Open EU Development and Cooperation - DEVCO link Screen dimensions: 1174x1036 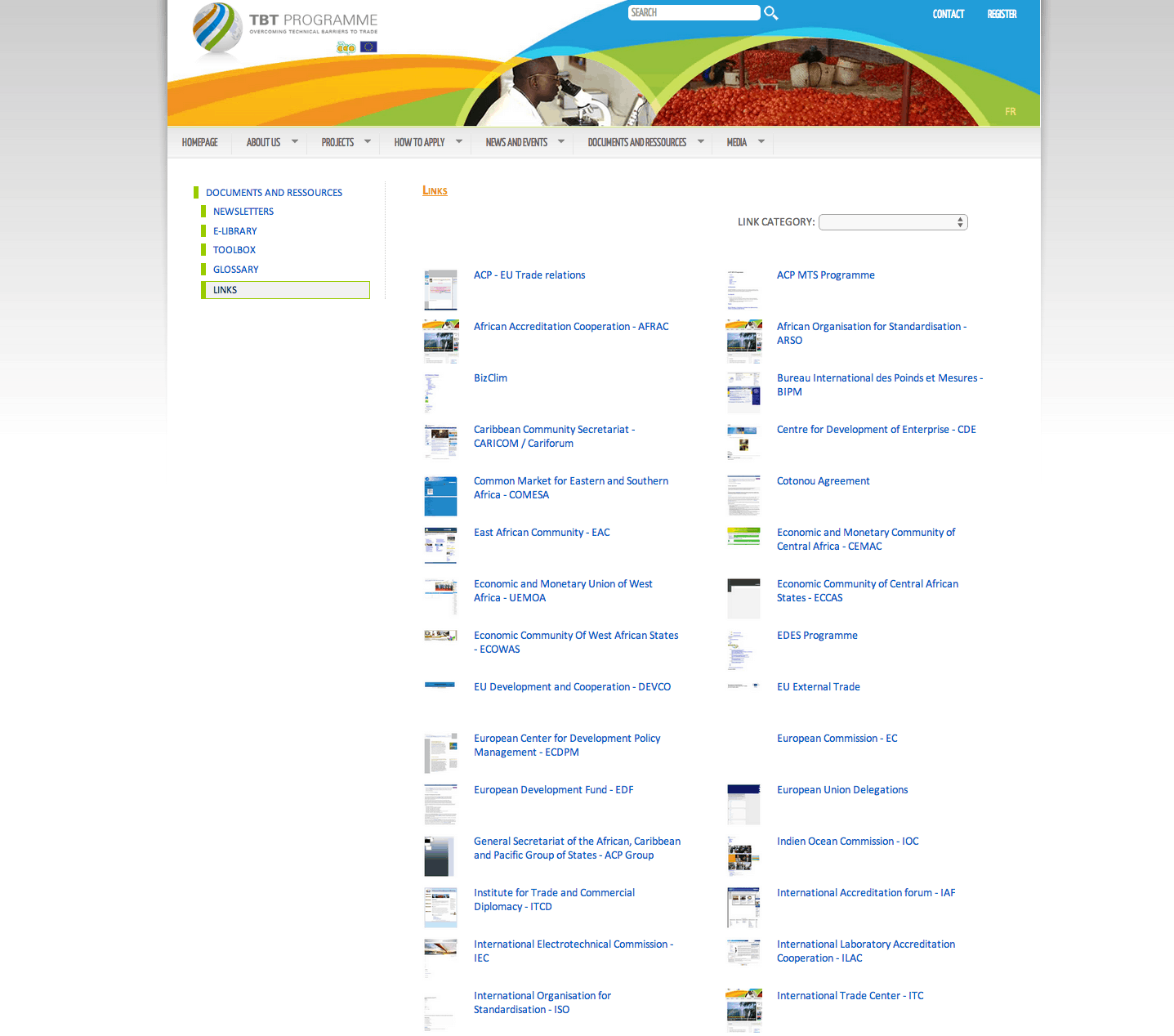(572, 687)
